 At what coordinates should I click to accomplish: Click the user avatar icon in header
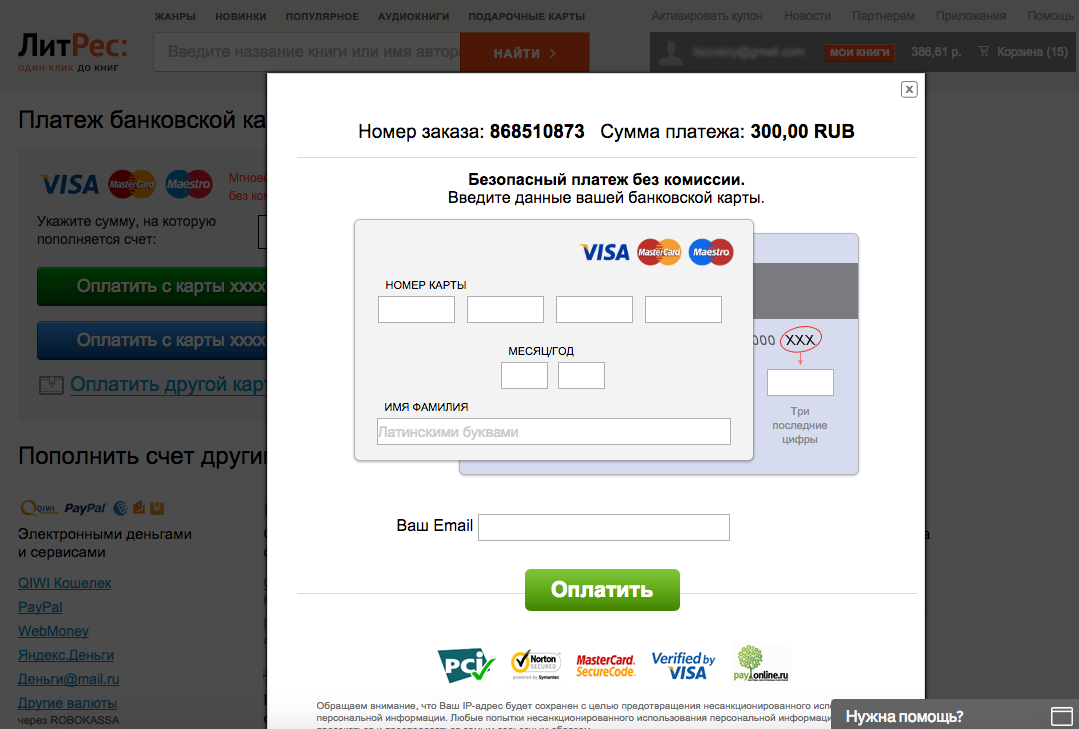(670, 52)
